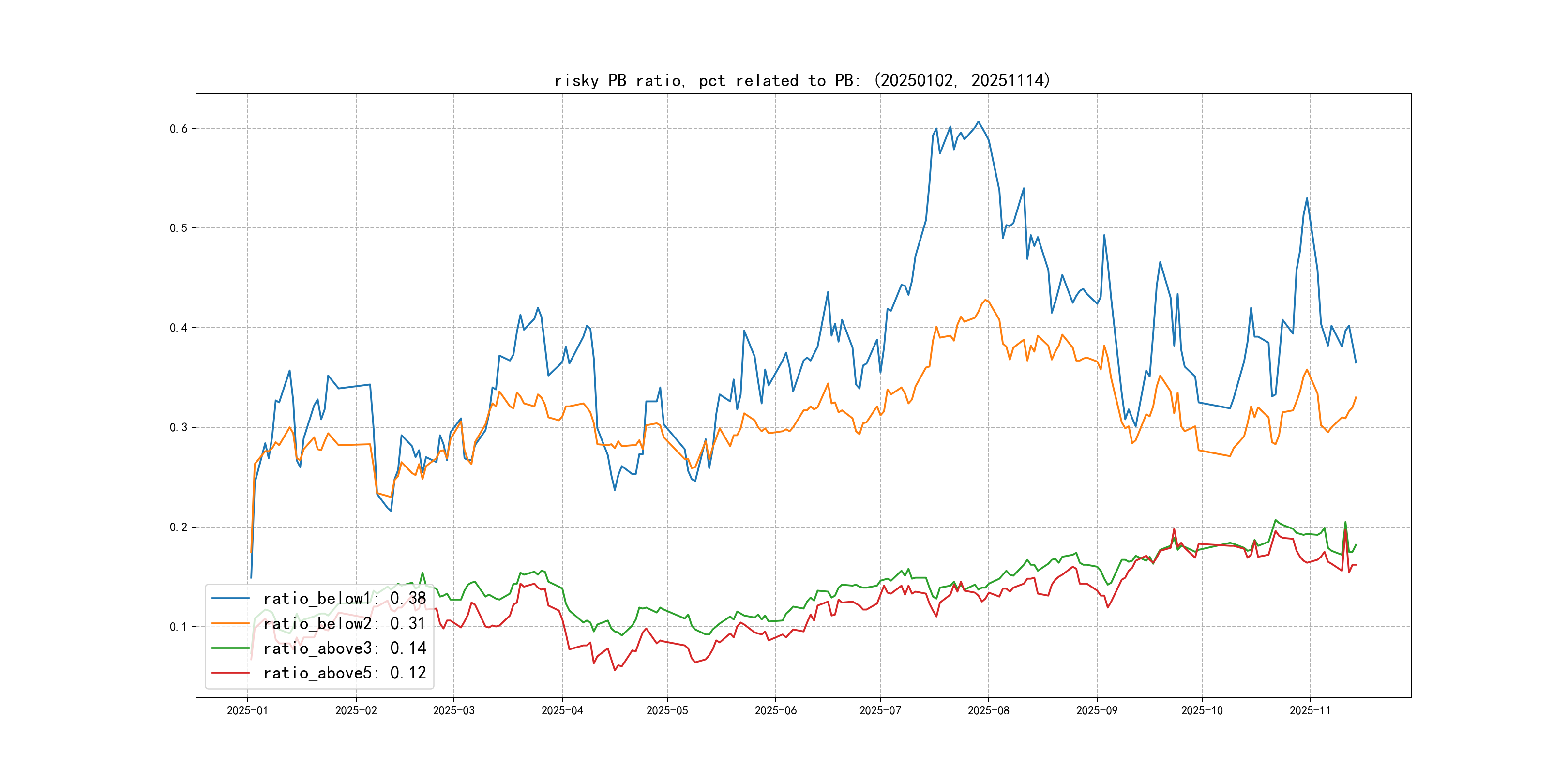Click the 2025-02 x-axis tick label
Image resolution: width=1568 pixels, height=784 pixels.
(x=356, y=711)
